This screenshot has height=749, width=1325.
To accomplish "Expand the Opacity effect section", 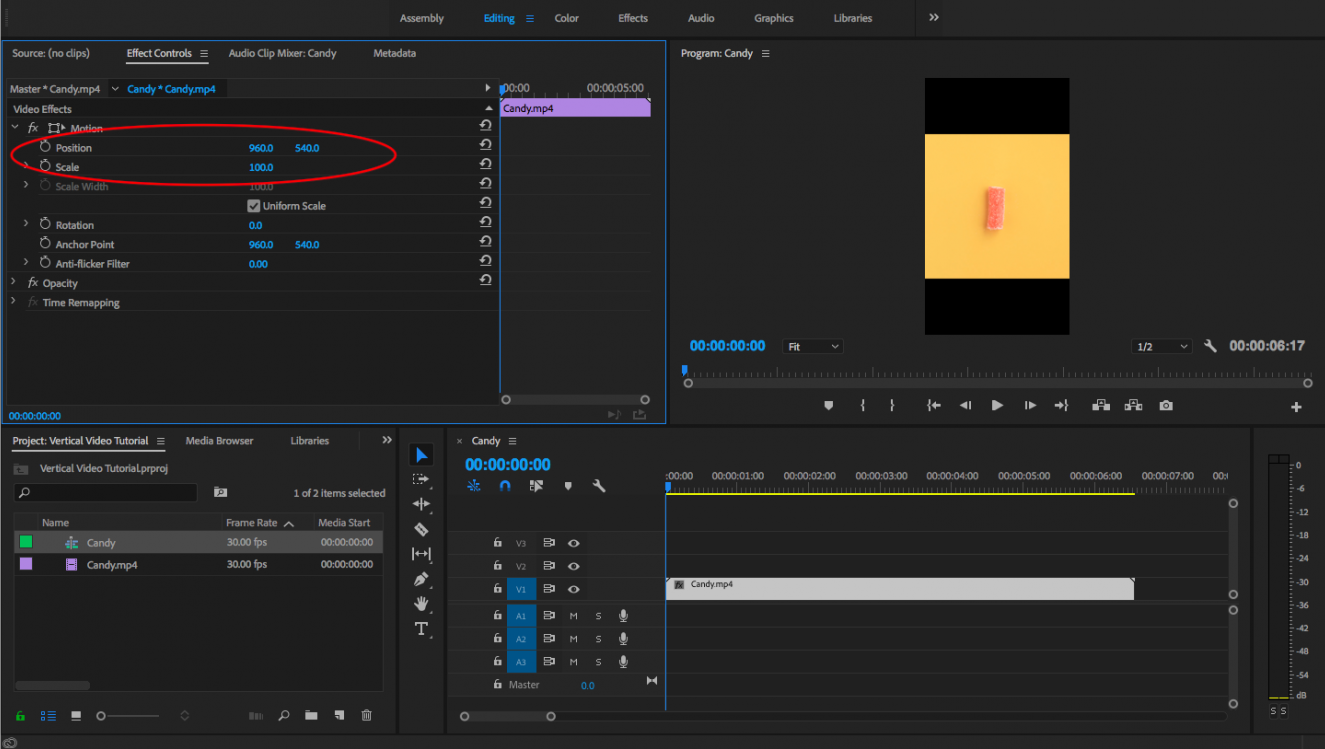I will pyautogui.click(x=14, y=283).
